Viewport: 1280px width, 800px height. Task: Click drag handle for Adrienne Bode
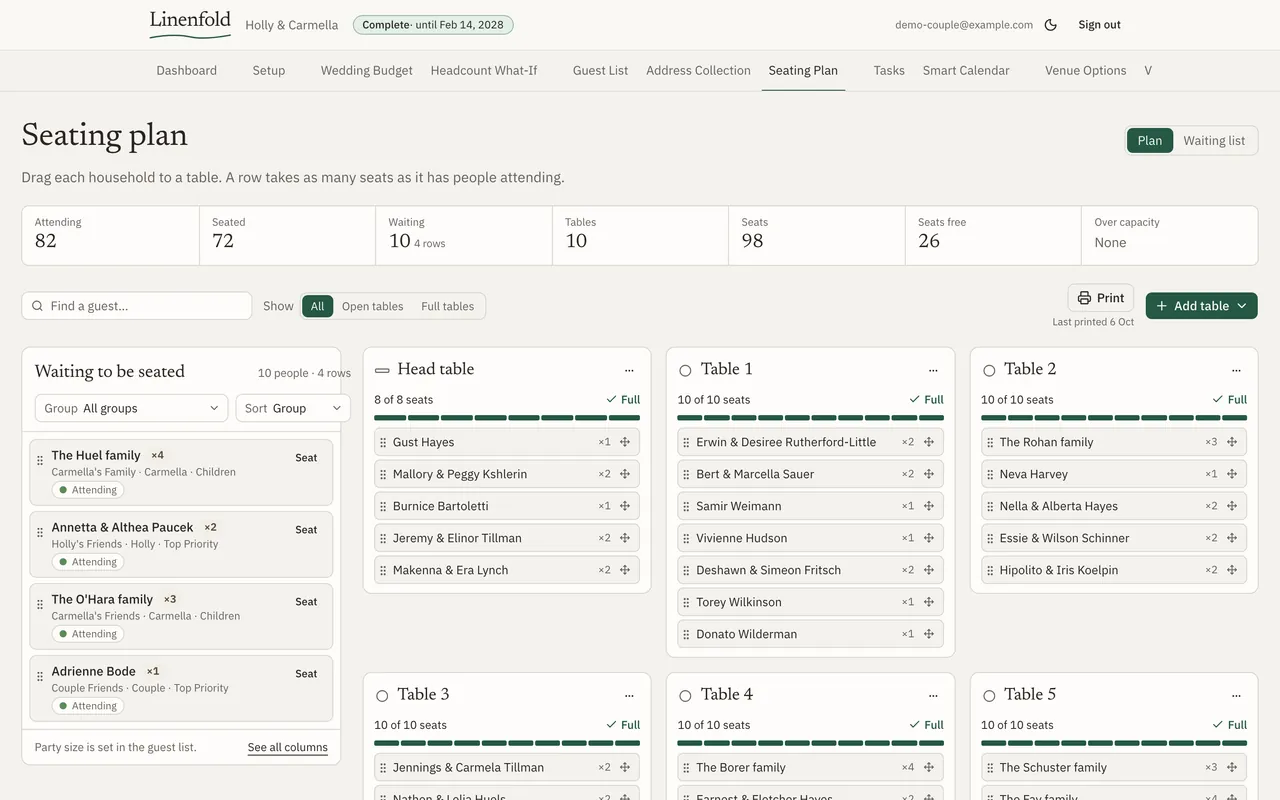click(40, 677)
